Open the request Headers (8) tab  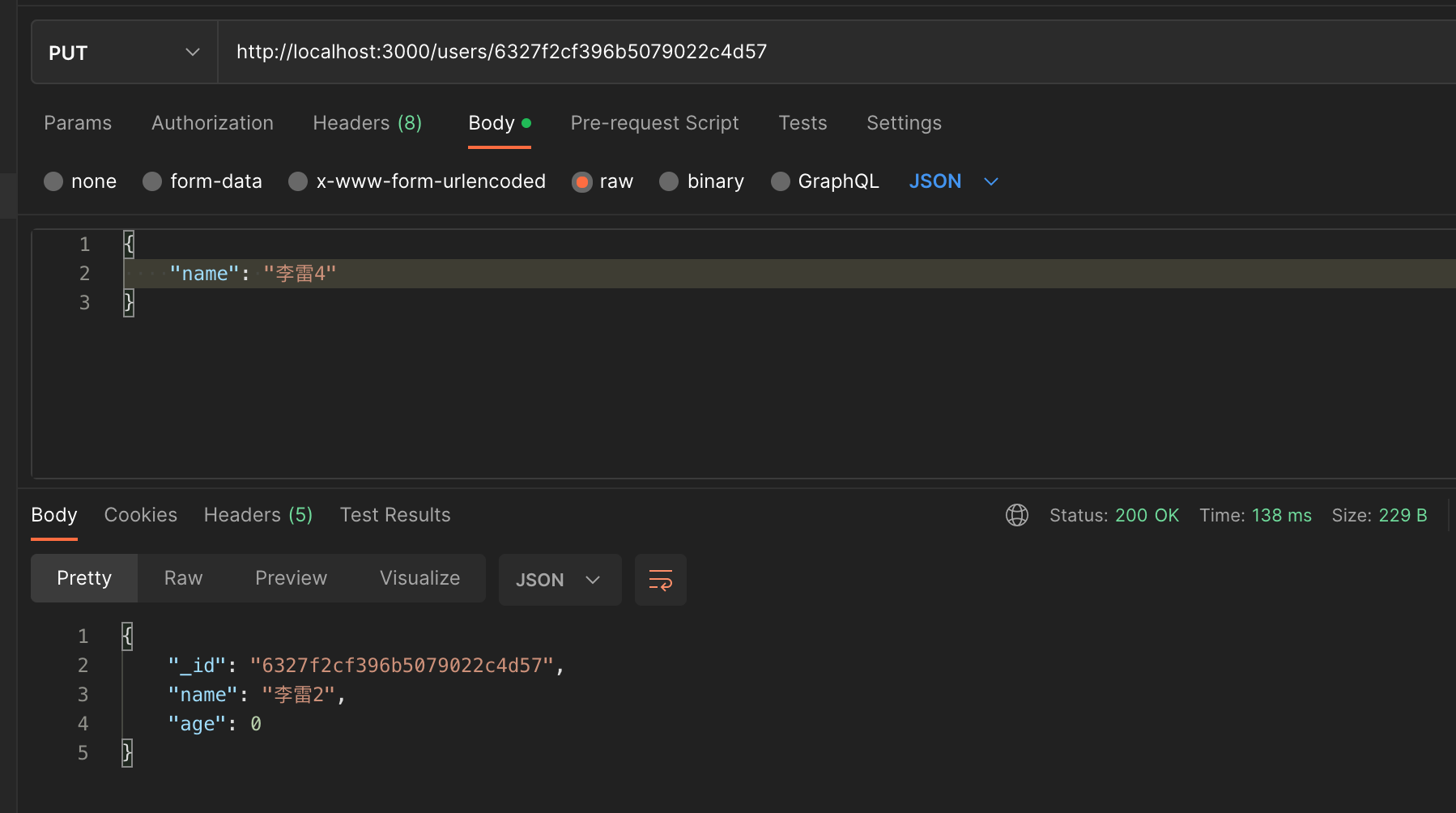[x=368, y=123]
